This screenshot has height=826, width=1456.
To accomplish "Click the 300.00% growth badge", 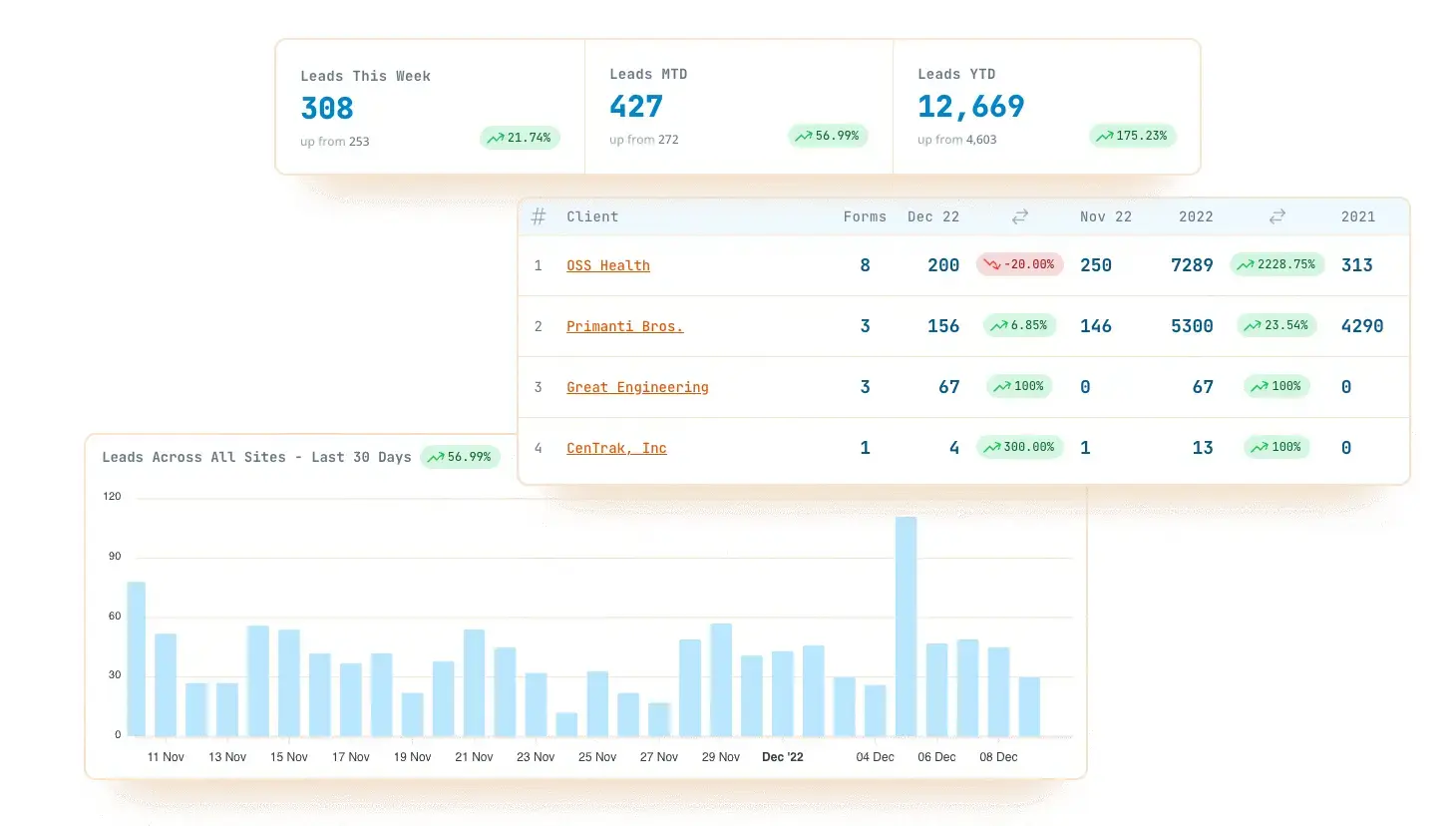I will click(1019, 447).
